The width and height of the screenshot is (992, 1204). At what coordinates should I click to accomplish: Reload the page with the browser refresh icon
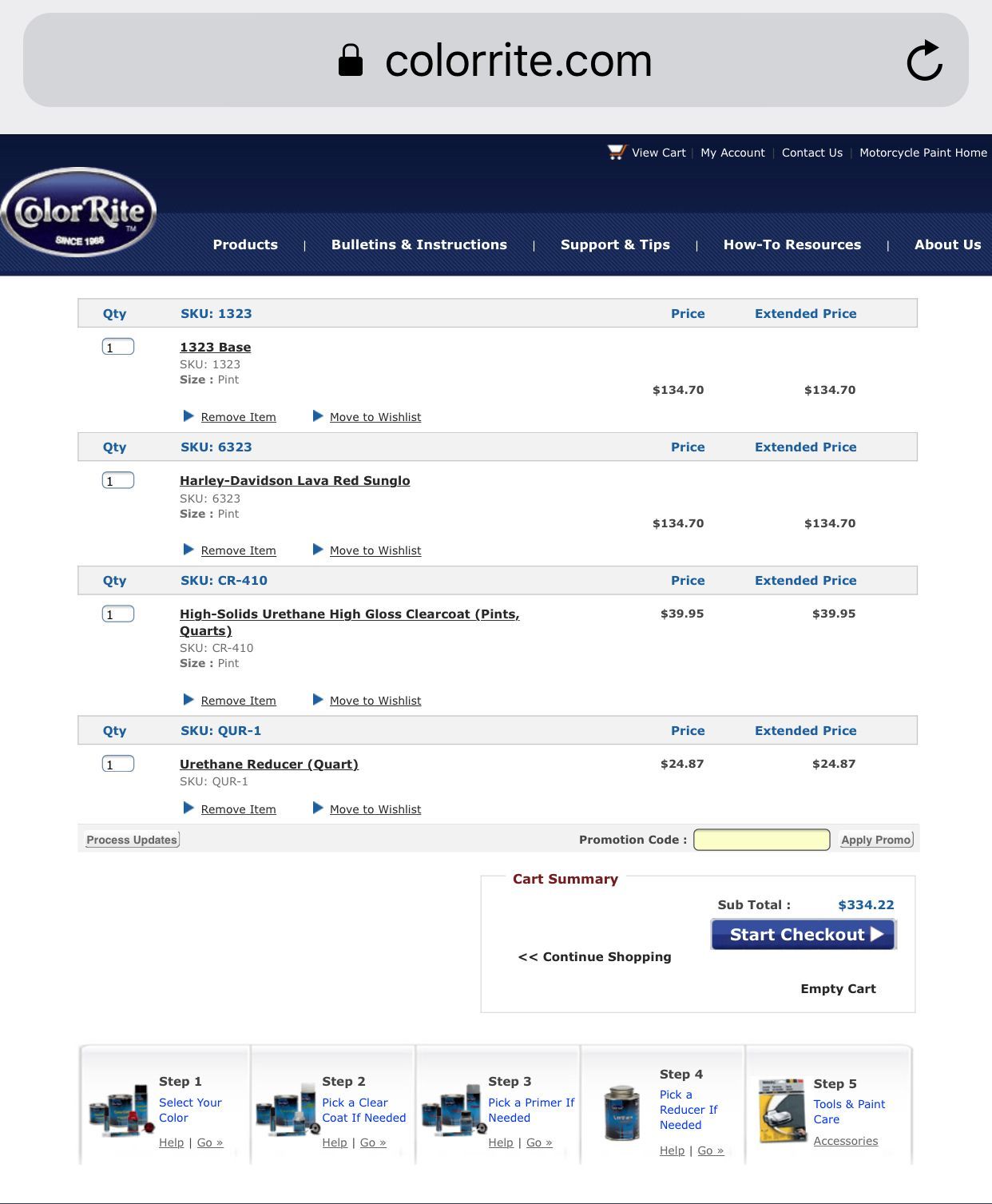pos(924,61)
